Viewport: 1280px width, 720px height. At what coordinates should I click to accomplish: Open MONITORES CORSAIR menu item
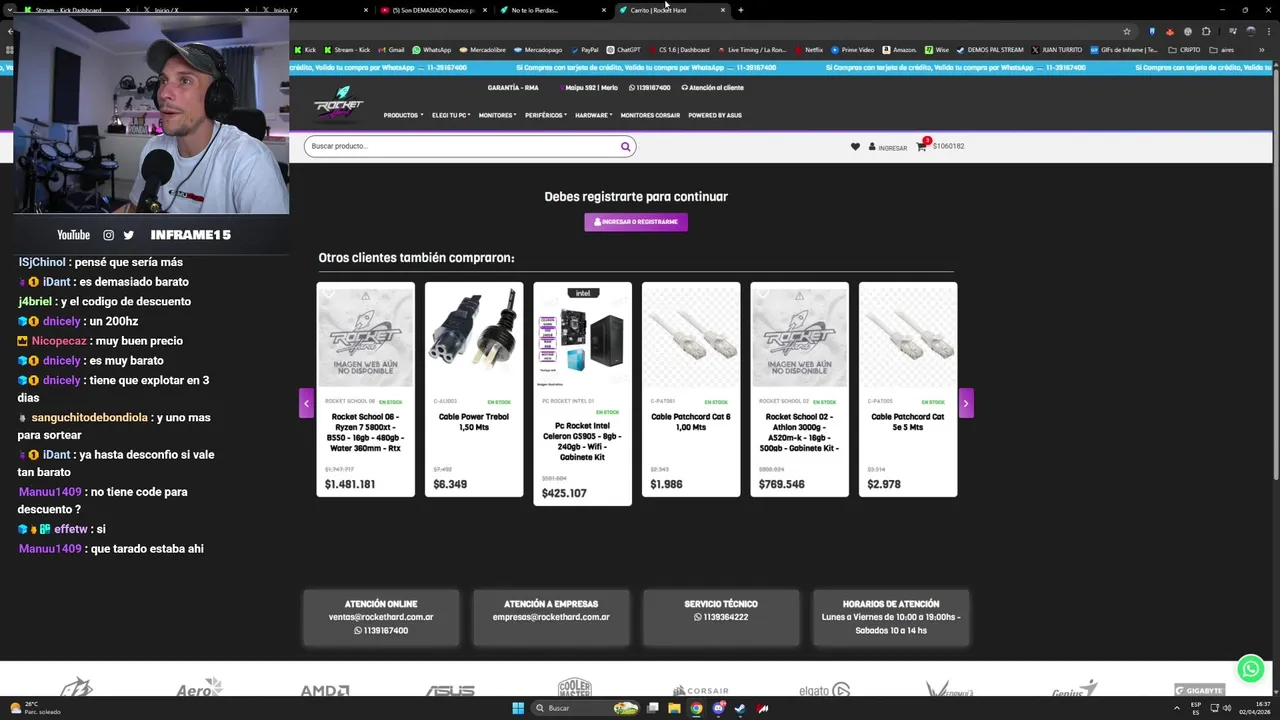coord(650,115)
